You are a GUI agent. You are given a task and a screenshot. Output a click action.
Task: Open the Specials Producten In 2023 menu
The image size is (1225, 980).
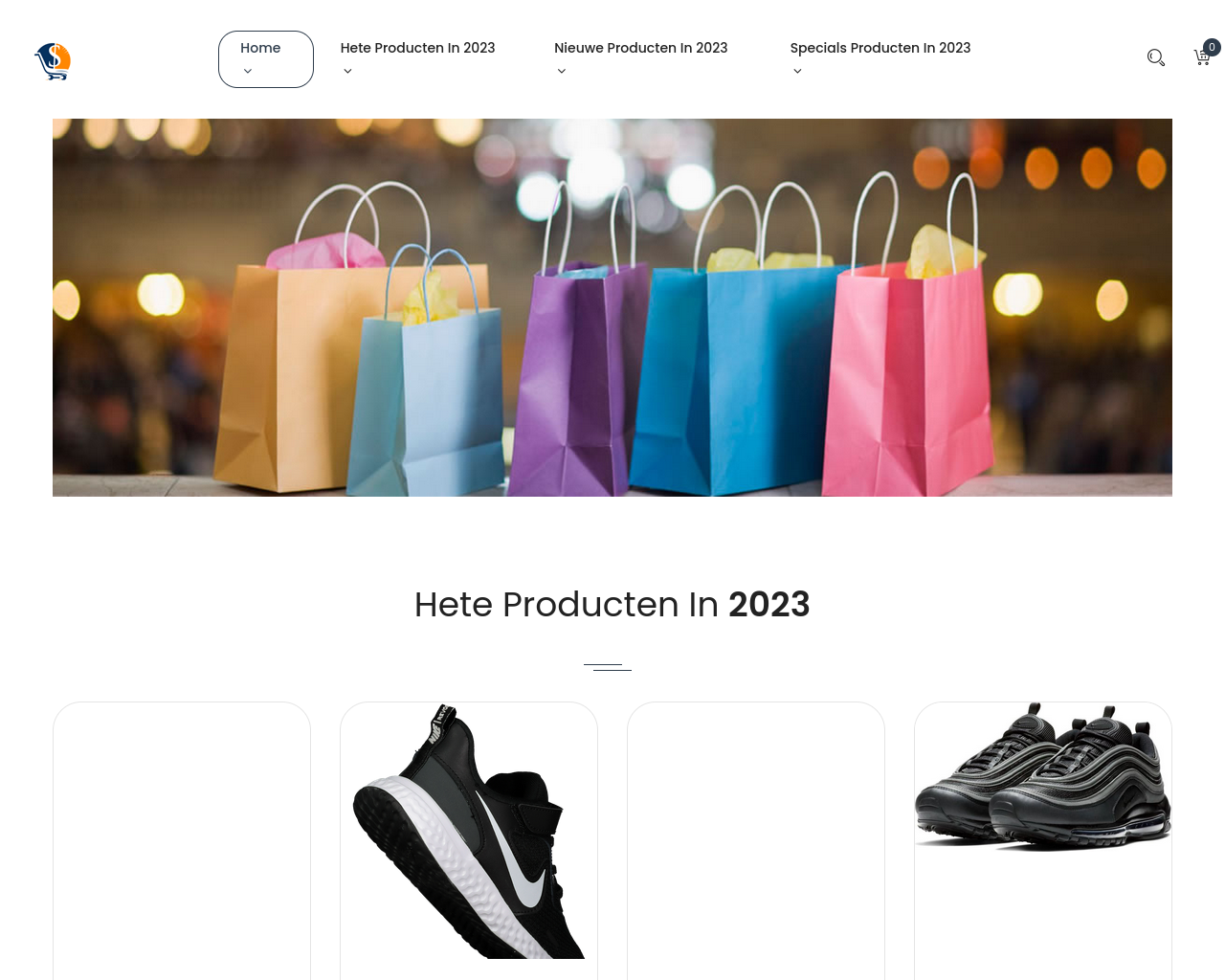click(880, 48)
